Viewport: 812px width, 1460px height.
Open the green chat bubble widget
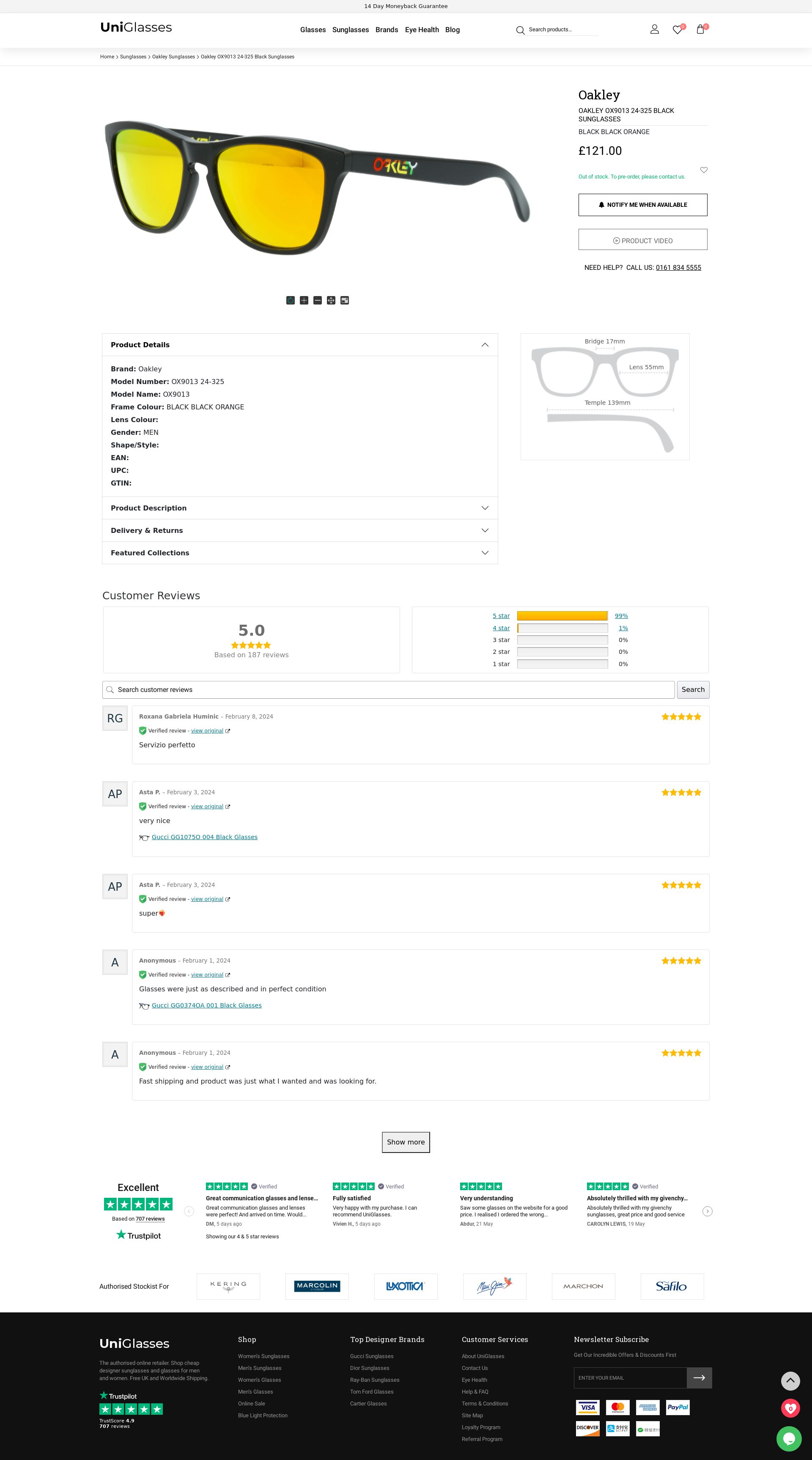pyautogui.click(x=789, y=1439)
